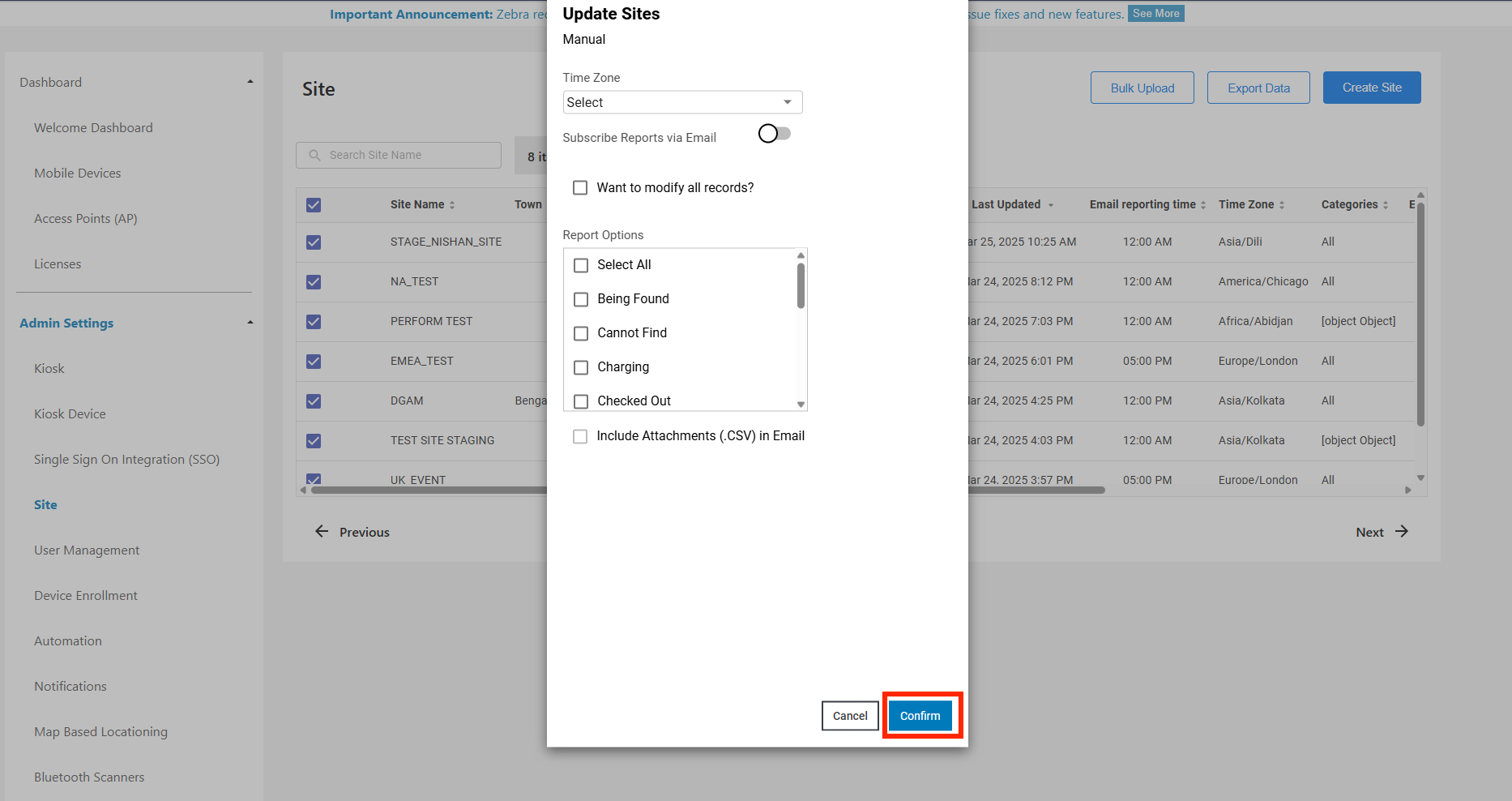Check 'Want to modify all records?' box
The height and width of the screenshot is (801, 1512).
(x=580, y=188)
